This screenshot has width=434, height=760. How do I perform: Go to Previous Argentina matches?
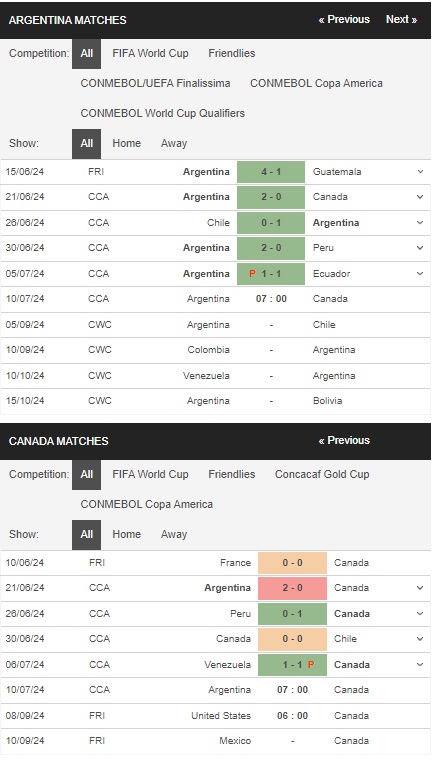point(344,19)
